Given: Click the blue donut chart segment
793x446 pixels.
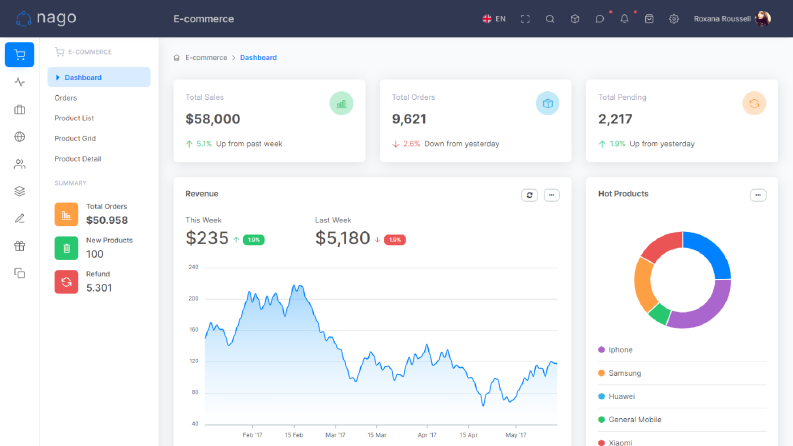Looking at the screenshot, I should click(x=710, y=251).
